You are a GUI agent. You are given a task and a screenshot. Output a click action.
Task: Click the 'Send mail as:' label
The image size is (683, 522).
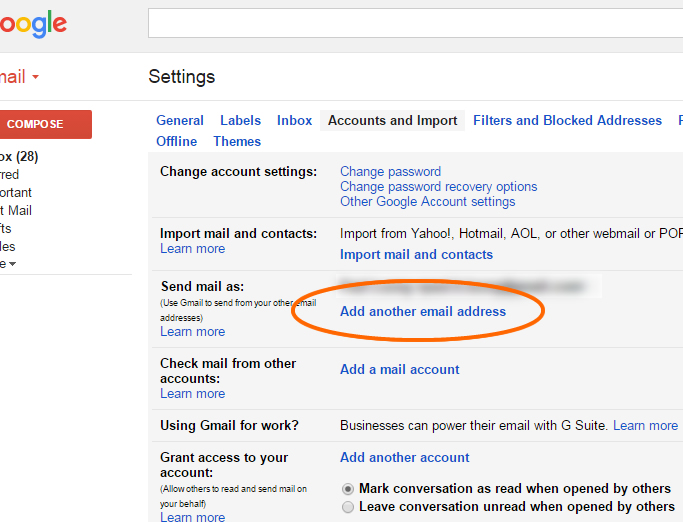click(203, 286)
